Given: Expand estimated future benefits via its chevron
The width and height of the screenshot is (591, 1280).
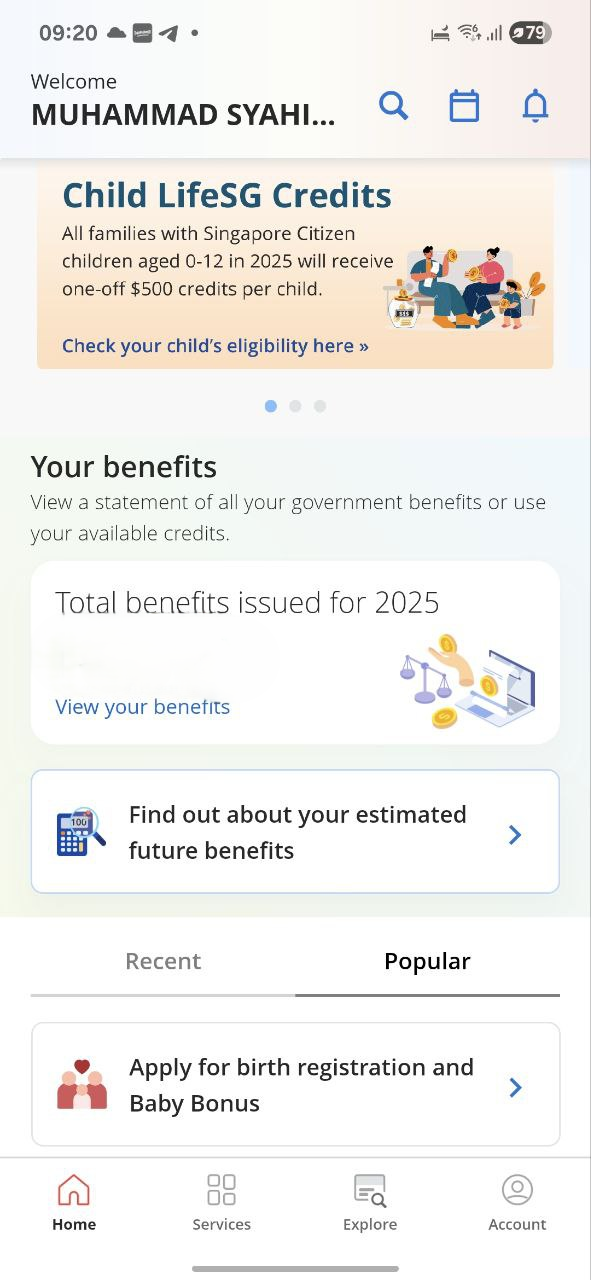Looking at the screenshot, I should pyautogui.click(x=514, y=833).
